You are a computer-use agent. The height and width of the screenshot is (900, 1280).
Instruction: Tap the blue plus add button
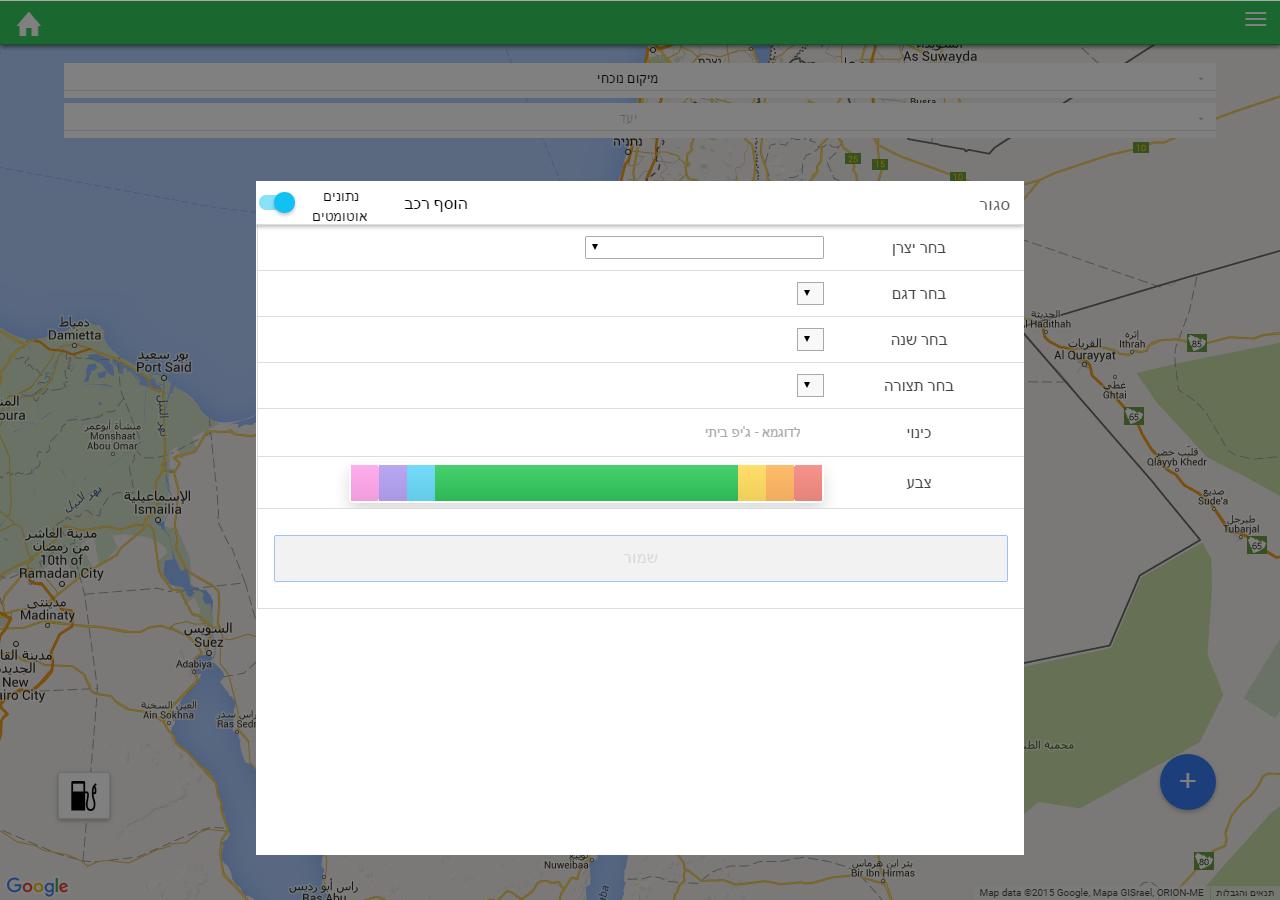[x=1188, y=782]
